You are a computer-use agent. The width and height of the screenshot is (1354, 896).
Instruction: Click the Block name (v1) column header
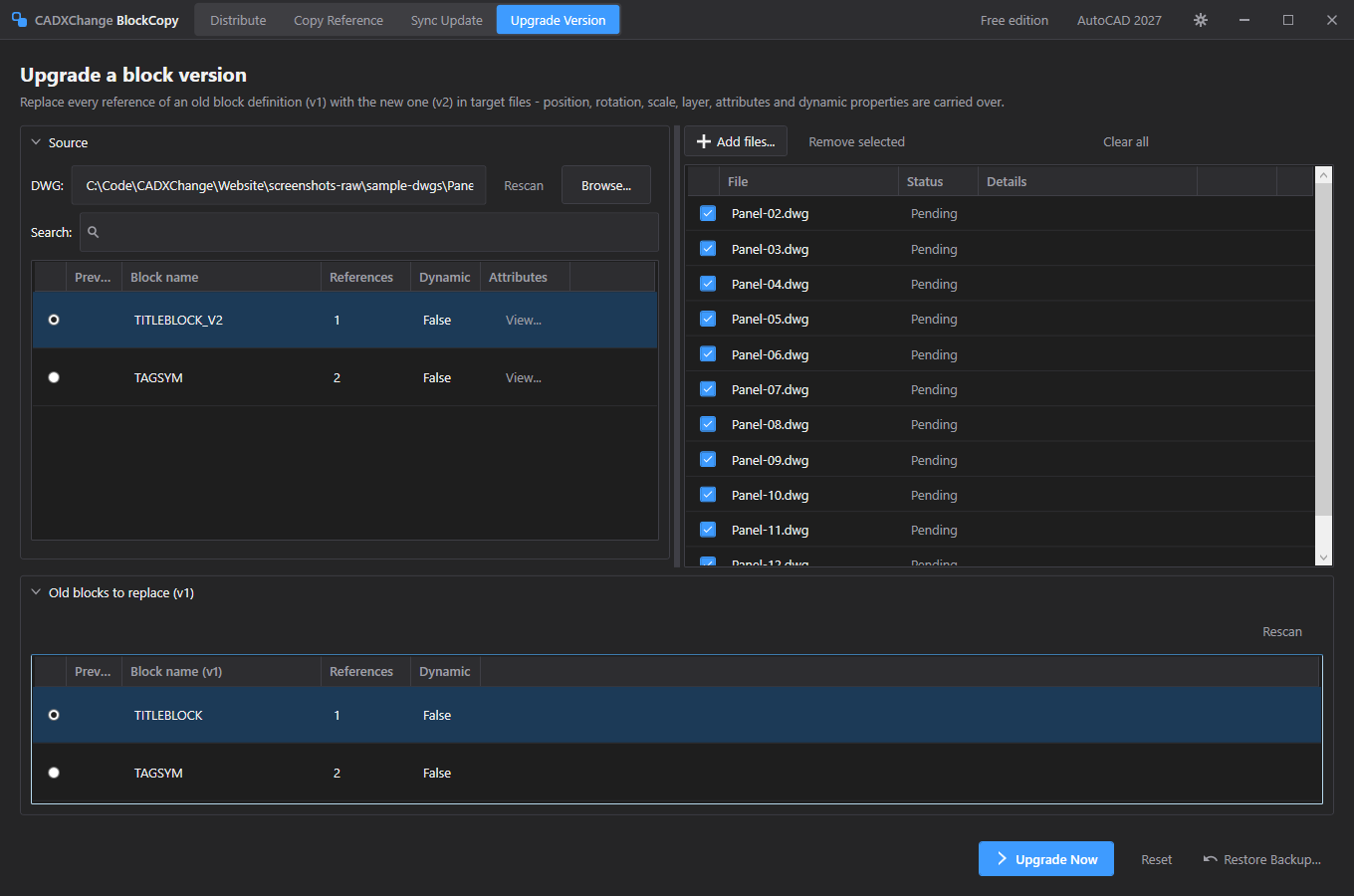[221, 671]
